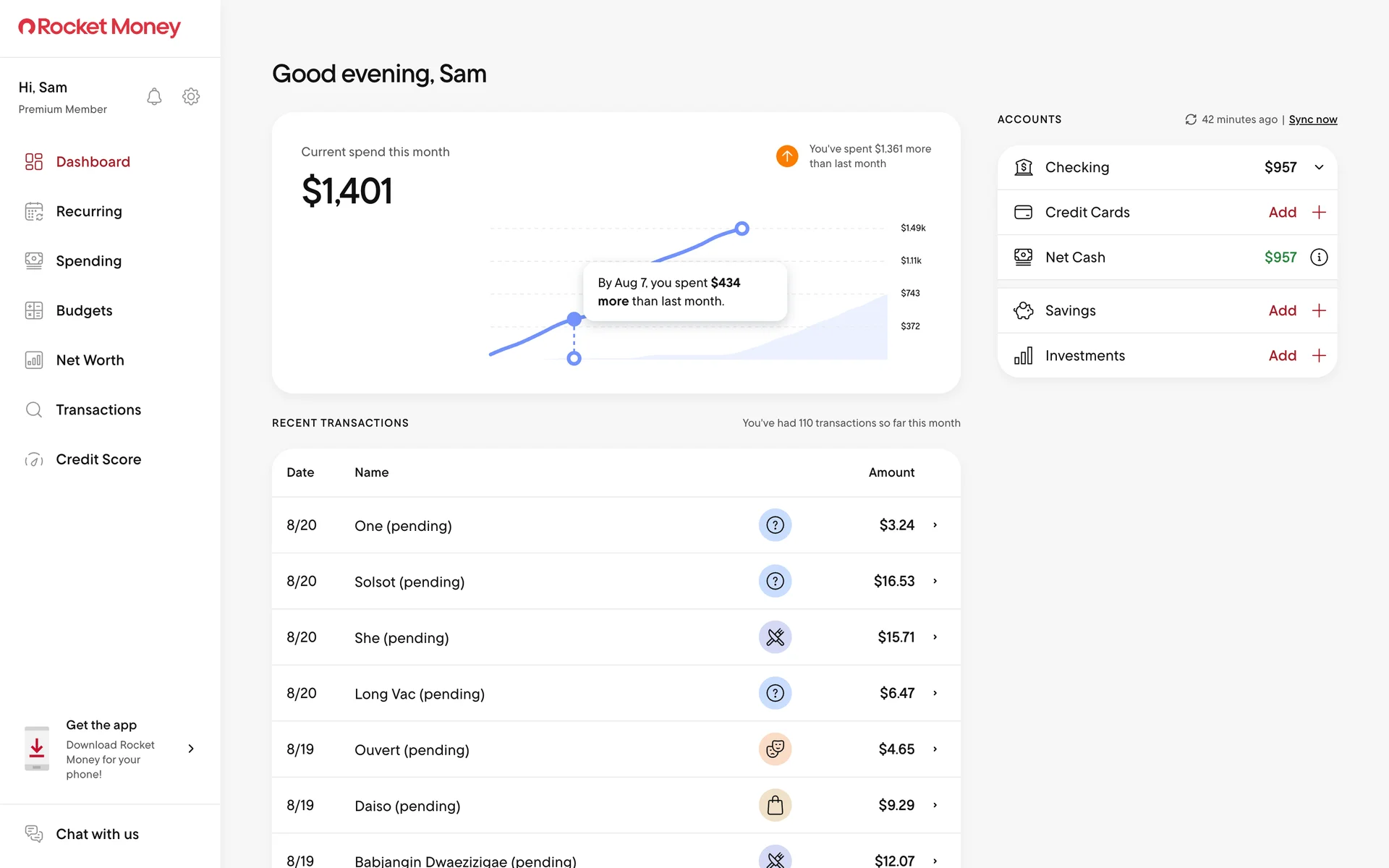Open settings gear icon

(191, 97)
